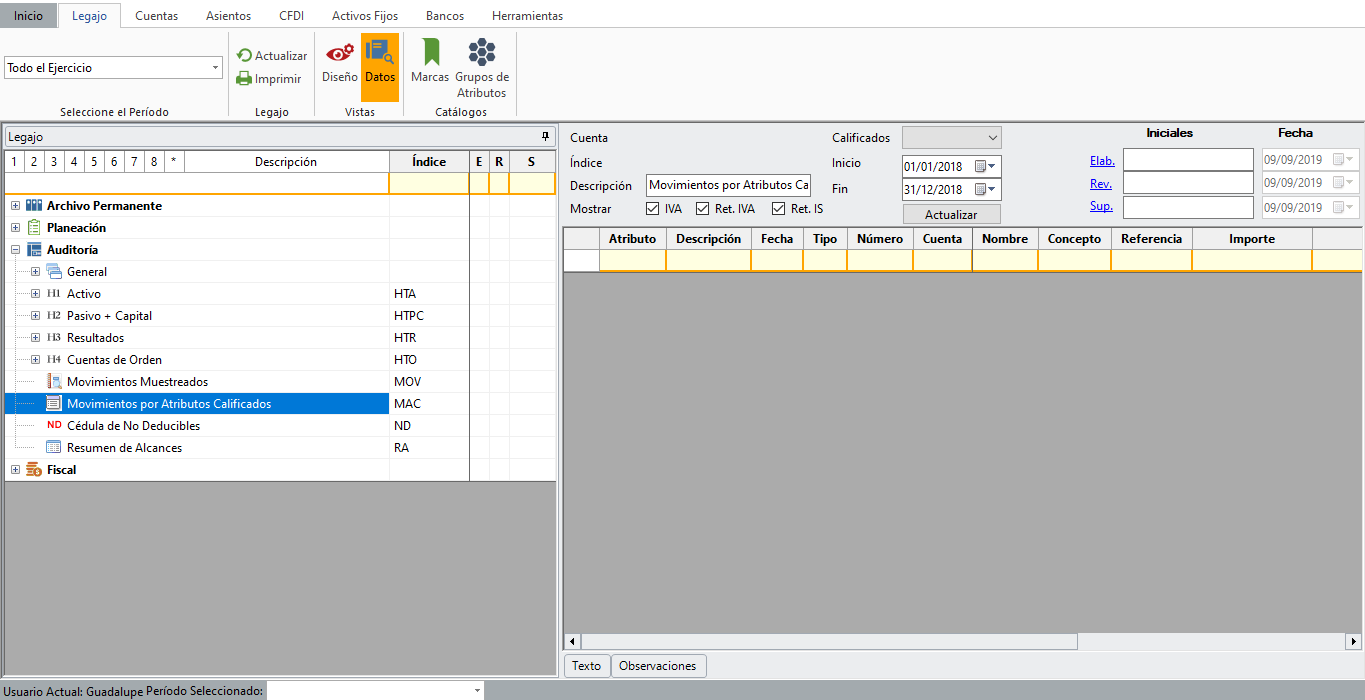Click the Actualizar refresh icon in ribbon
The image size is (1365, 700).
[x=244, y=56]
